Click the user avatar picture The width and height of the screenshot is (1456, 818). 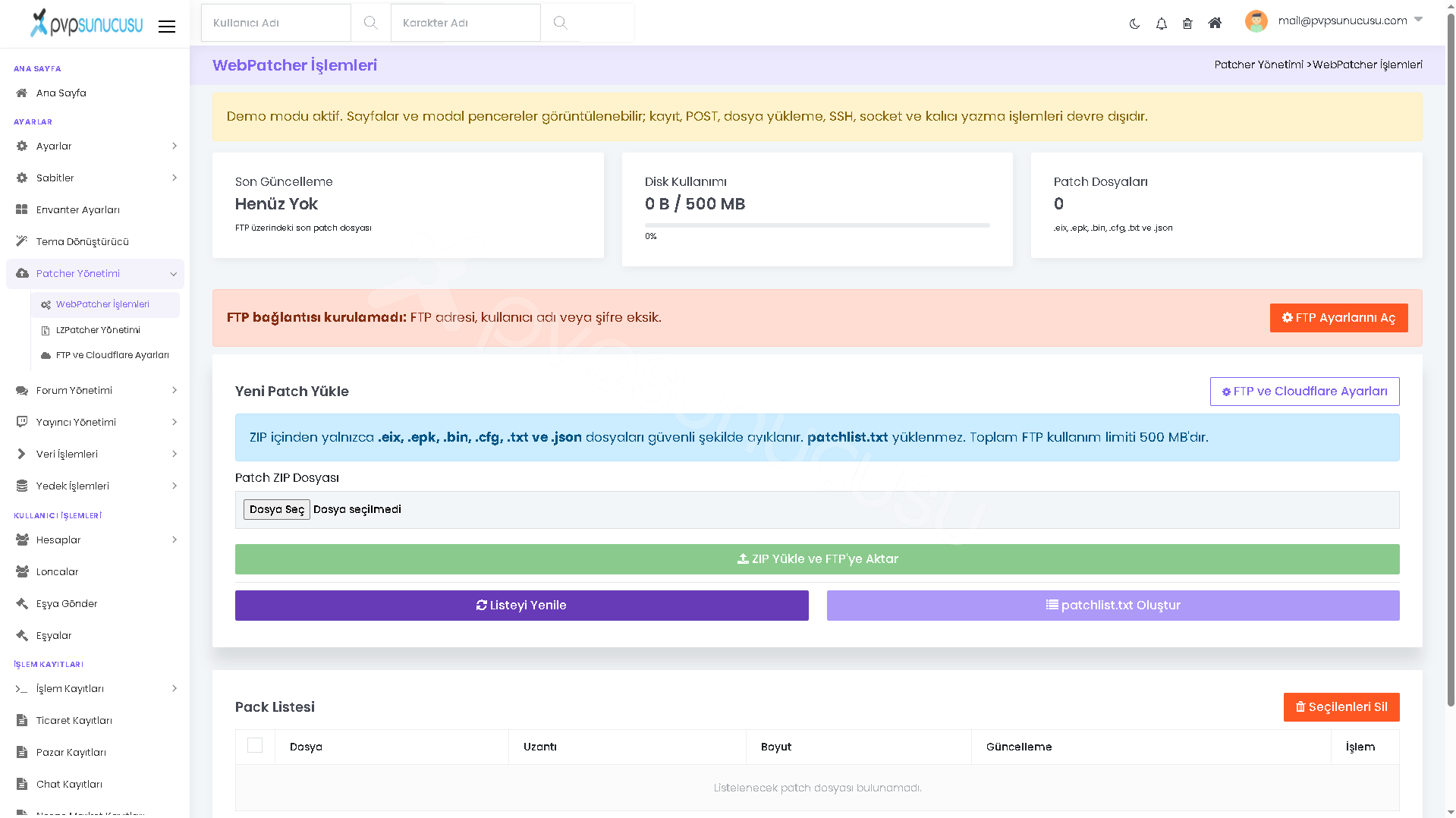1256,21
